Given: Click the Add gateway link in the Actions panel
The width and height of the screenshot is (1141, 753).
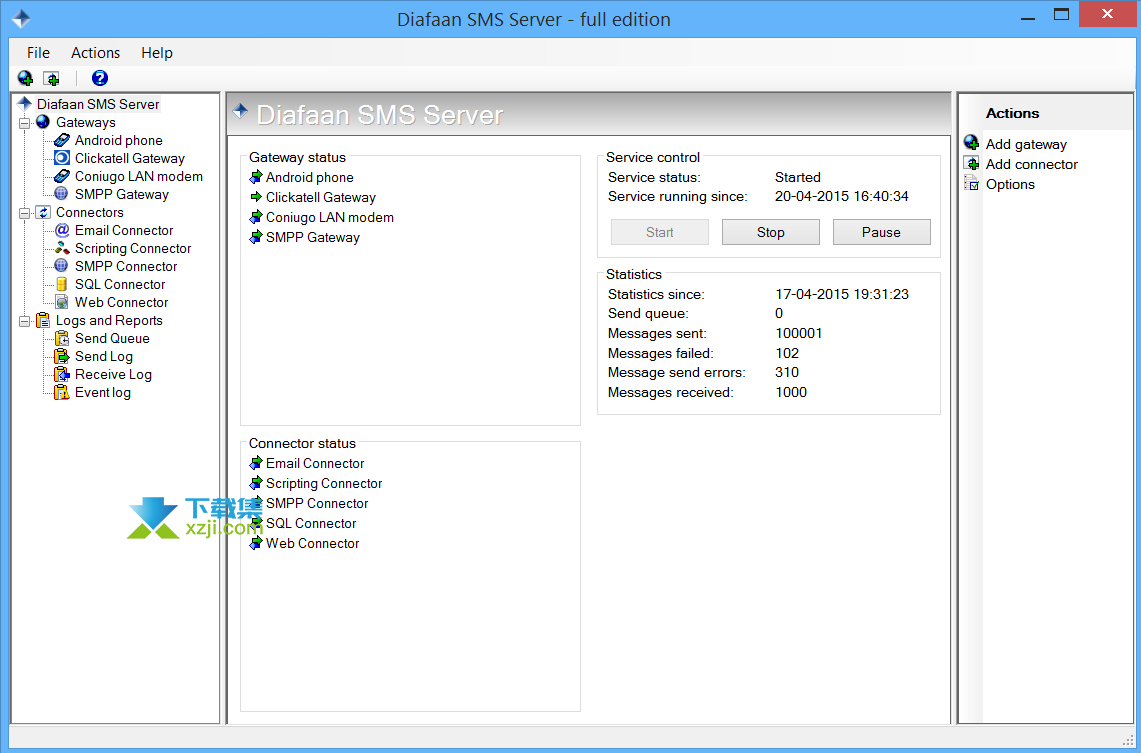Looking at the screenshot, I should pyautogui.click(x=1026, y=144).
